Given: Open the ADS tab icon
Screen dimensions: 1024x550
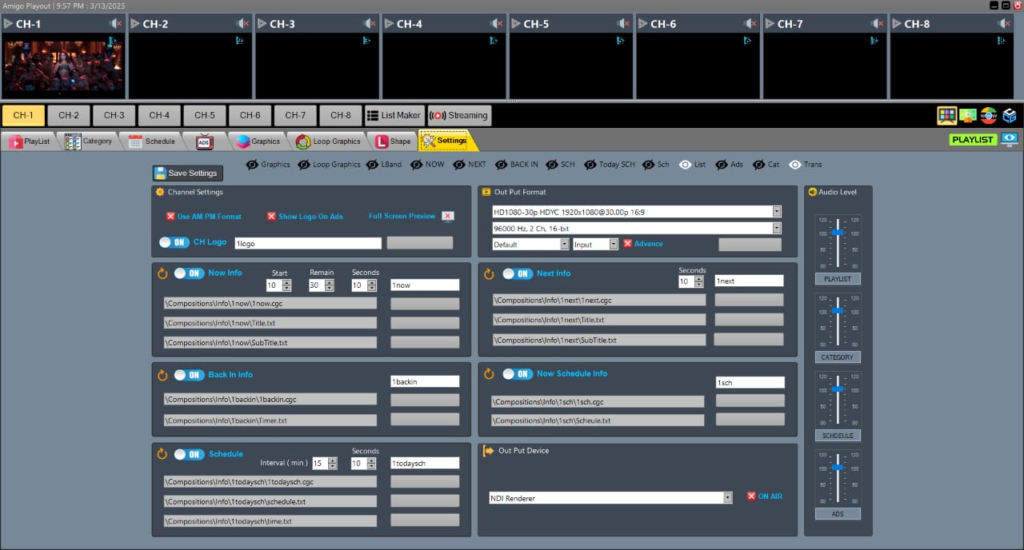Looking at the screenshot, I should coord(204,142).
